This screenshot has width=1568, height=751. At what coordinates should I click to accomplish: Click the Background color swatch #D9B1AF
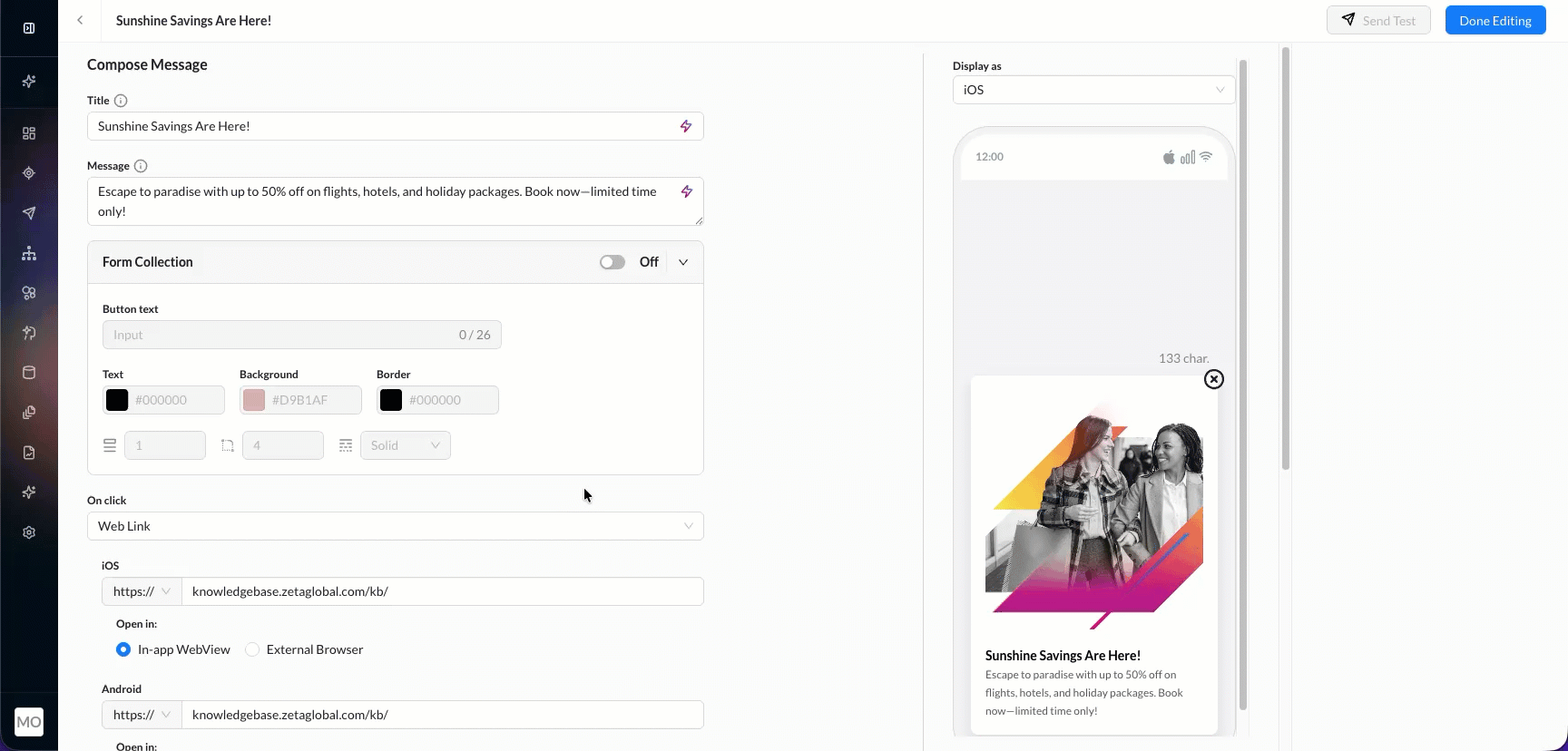254,400
